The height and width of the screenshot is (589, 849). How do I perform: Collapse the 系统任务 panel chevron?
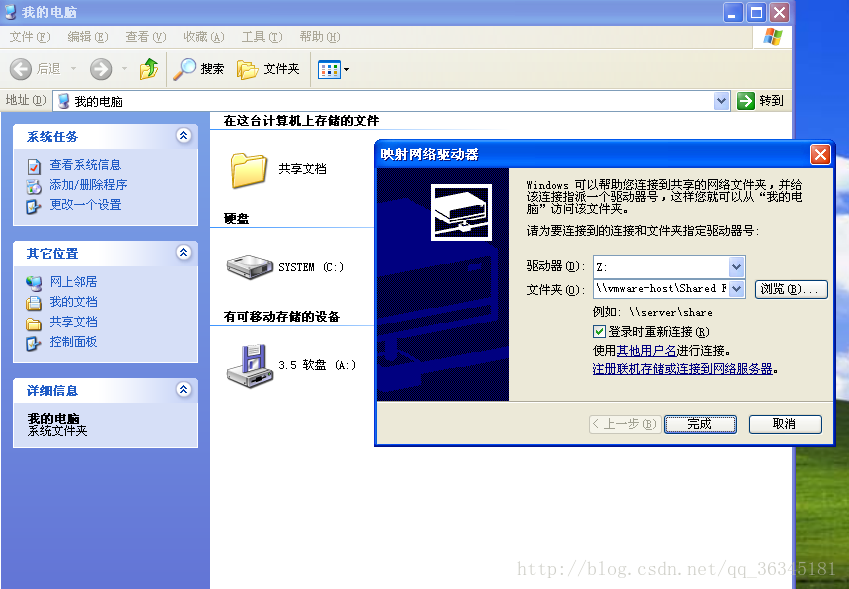tap(184, 135)
